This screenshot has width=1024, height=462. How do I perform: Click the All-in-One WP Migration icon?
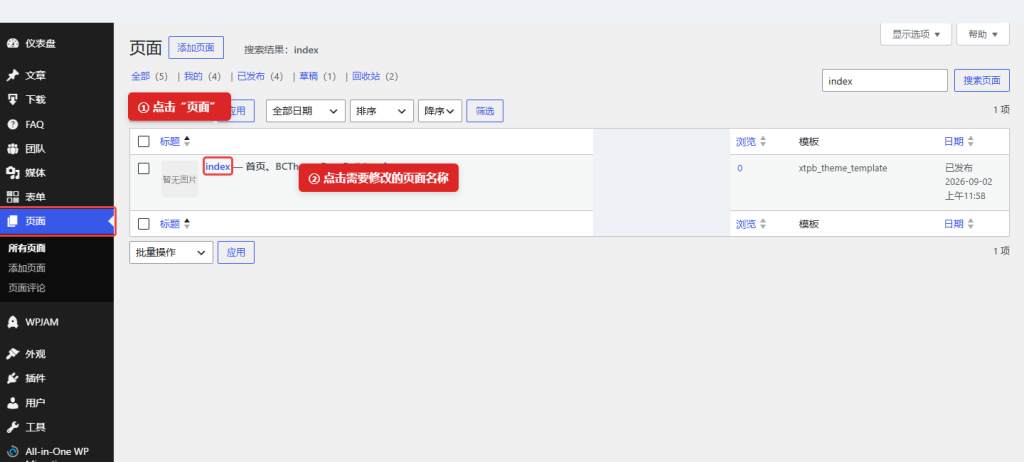[x=12, y=452]
